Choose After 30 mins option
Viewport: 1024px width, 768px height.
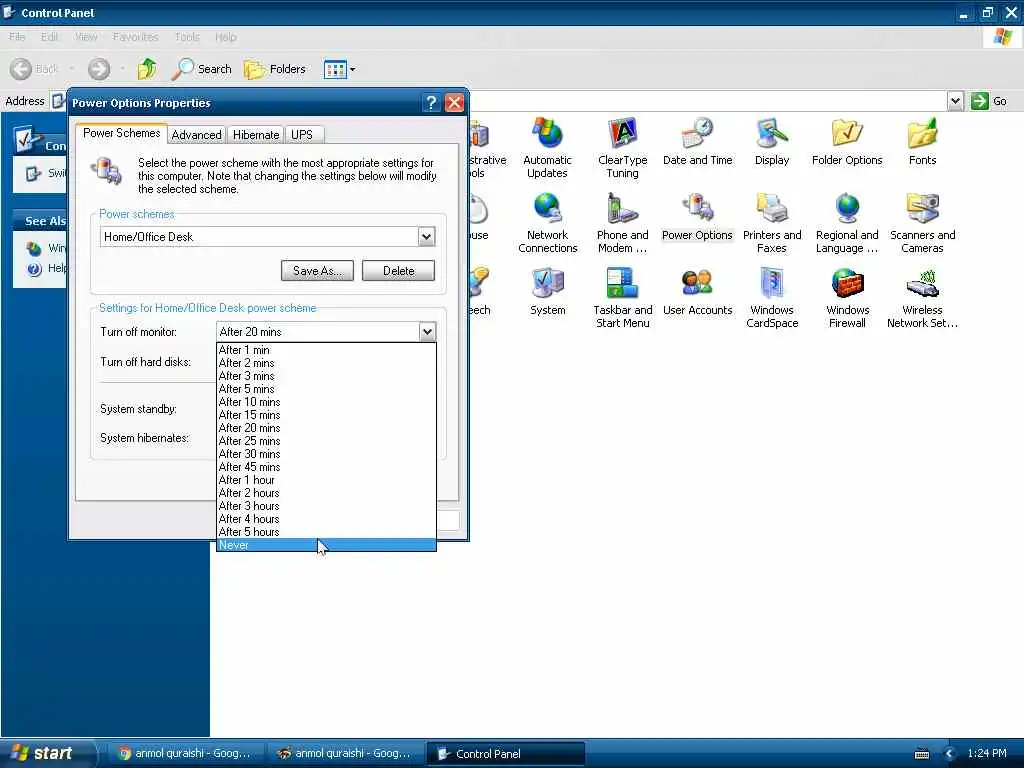click(326, 454)
